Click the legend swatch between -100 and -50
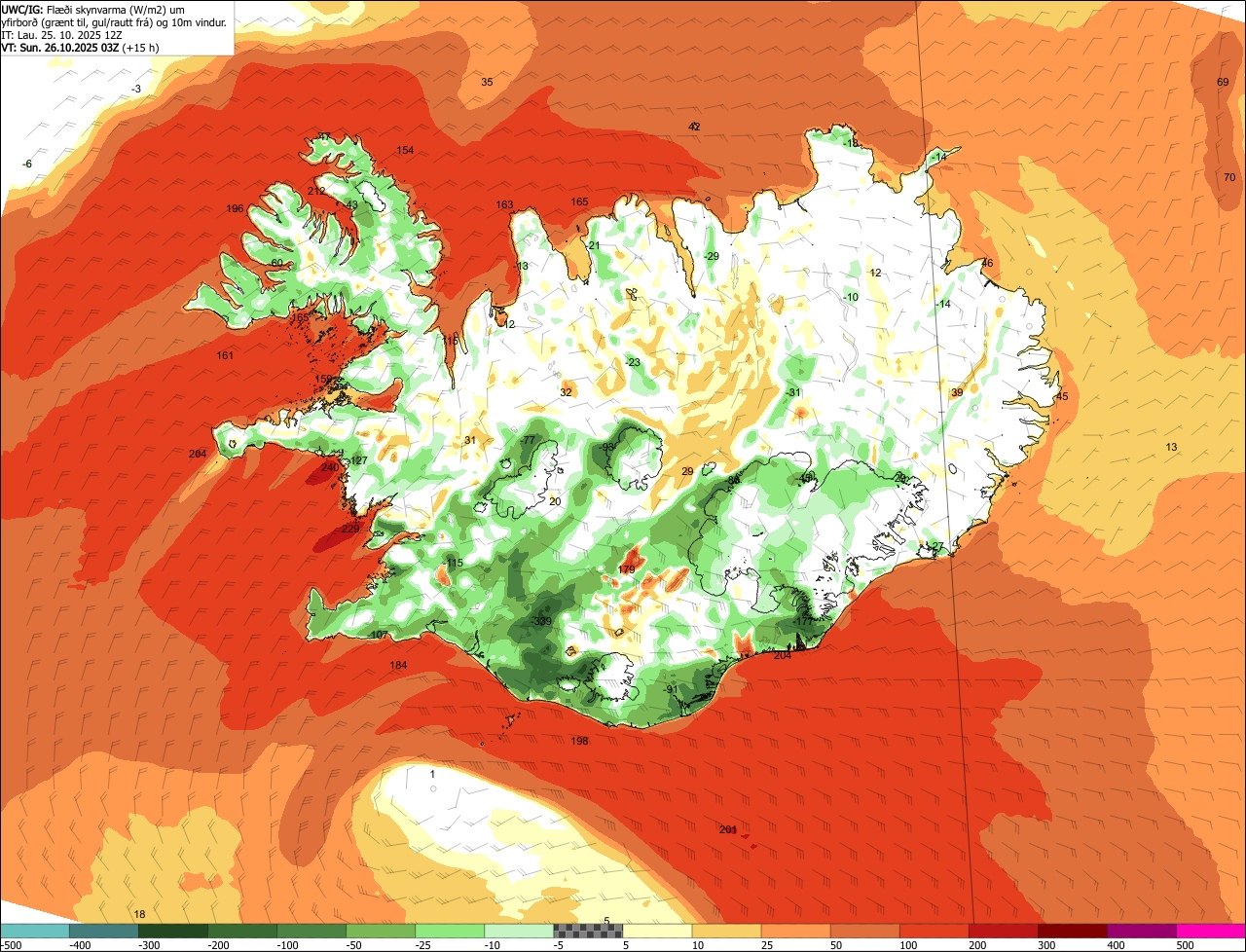This screenshot has height=952, width=1246. click(x=312, y=931)
